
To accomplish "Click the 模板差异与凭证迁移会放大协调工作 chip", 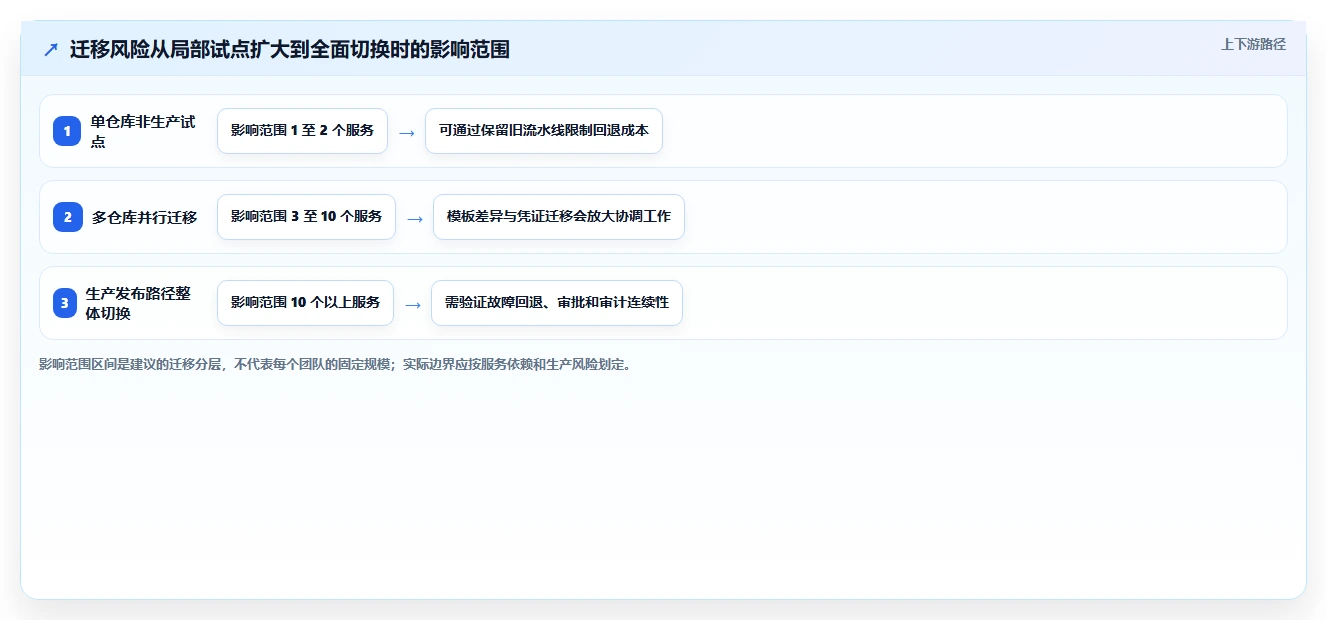I will coord(559,217).
